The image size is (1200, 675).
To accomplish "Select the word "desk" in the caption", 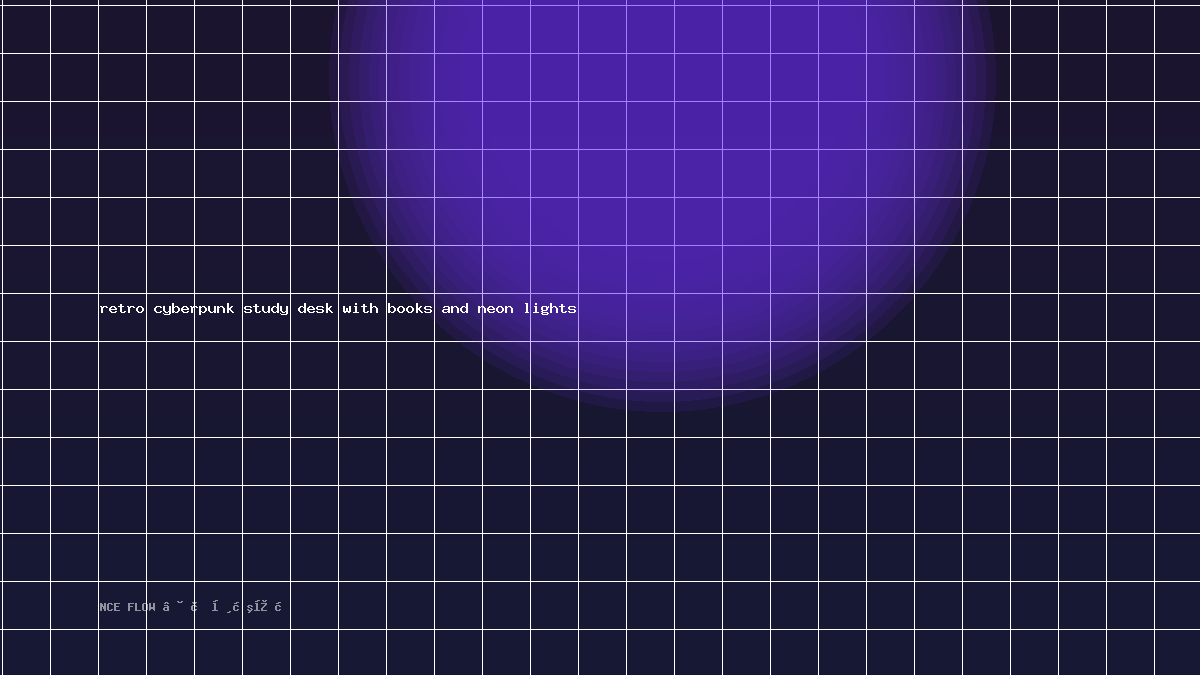I will [315, 308].
